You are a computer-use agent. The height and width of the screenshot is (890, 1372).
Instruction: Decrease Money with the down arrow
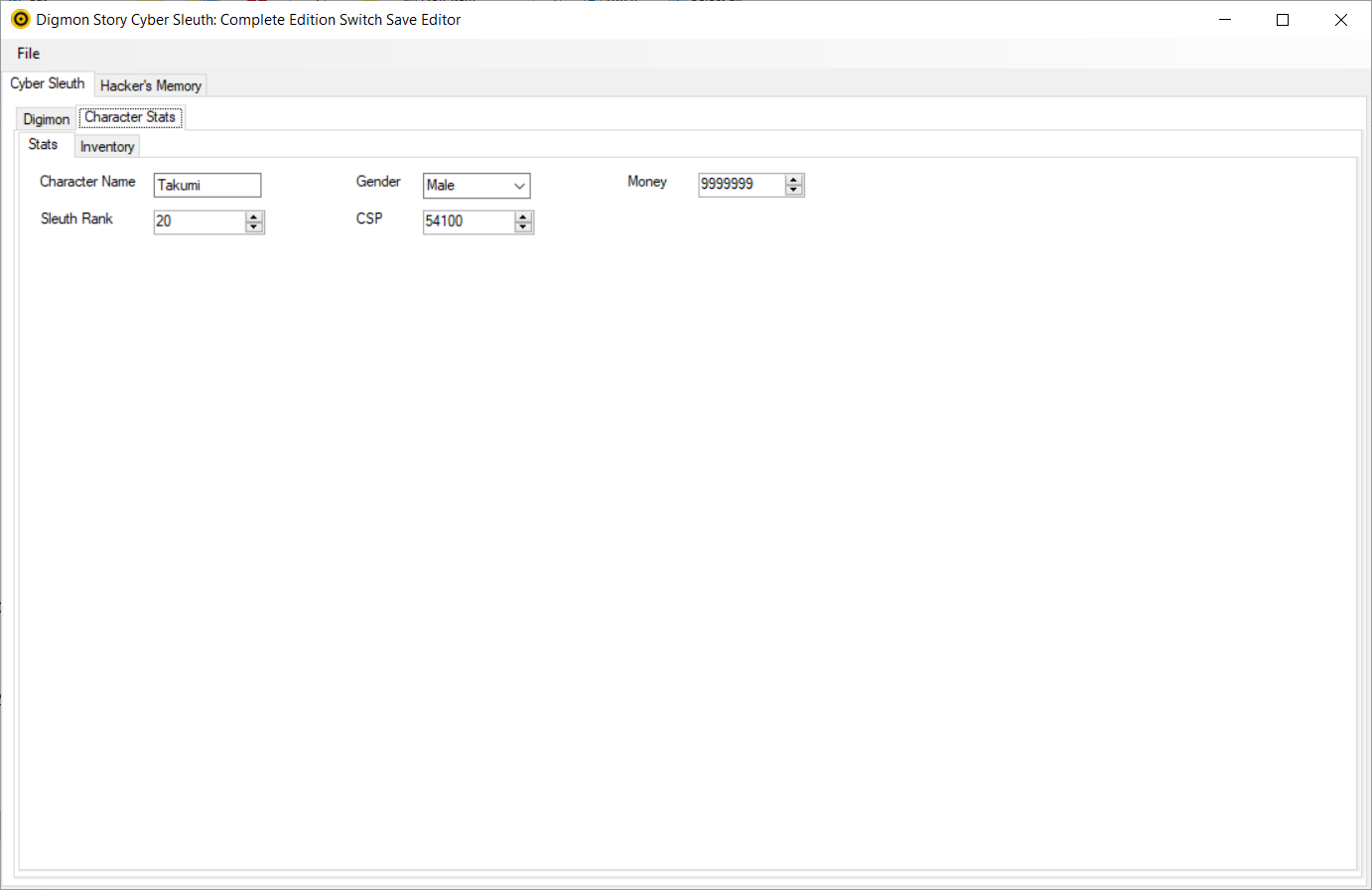[x=794, y=191]
